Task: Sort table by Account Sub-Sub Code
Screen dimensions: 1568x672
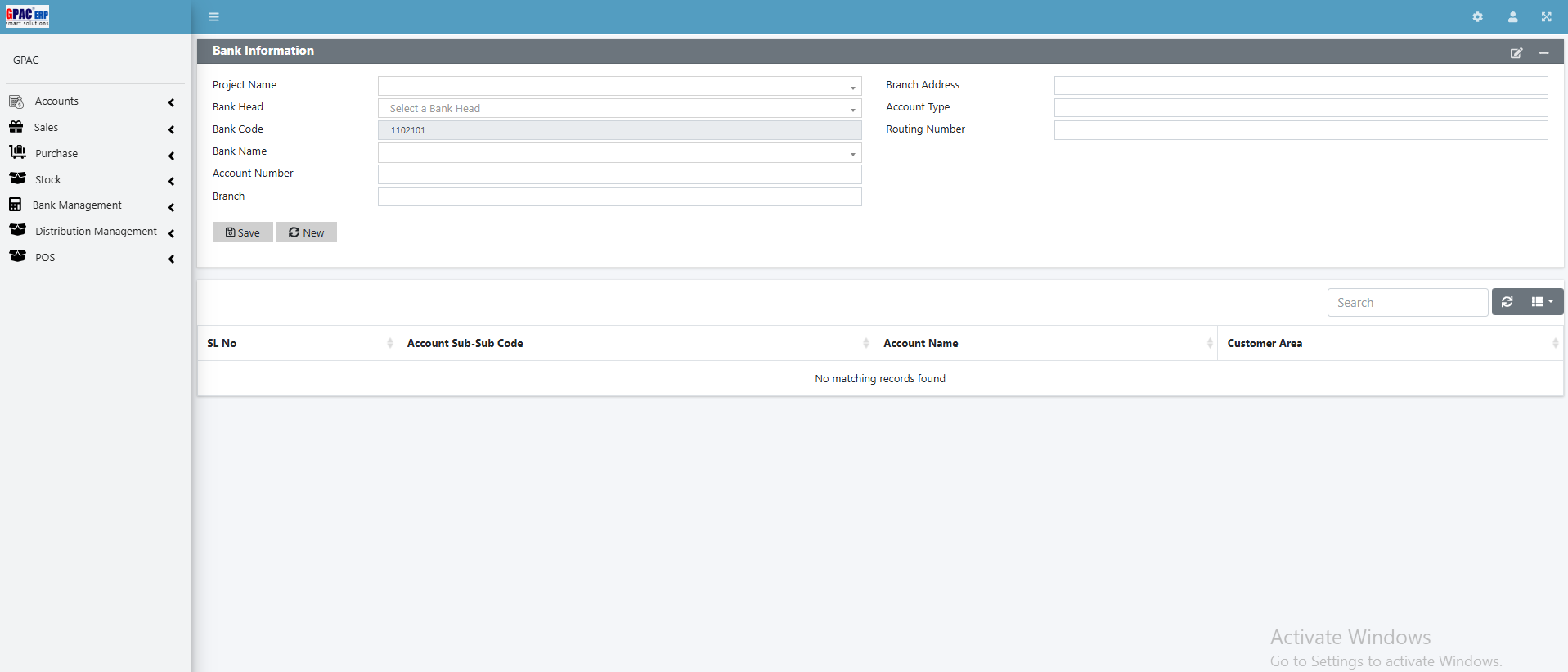Action: (636, 343)
